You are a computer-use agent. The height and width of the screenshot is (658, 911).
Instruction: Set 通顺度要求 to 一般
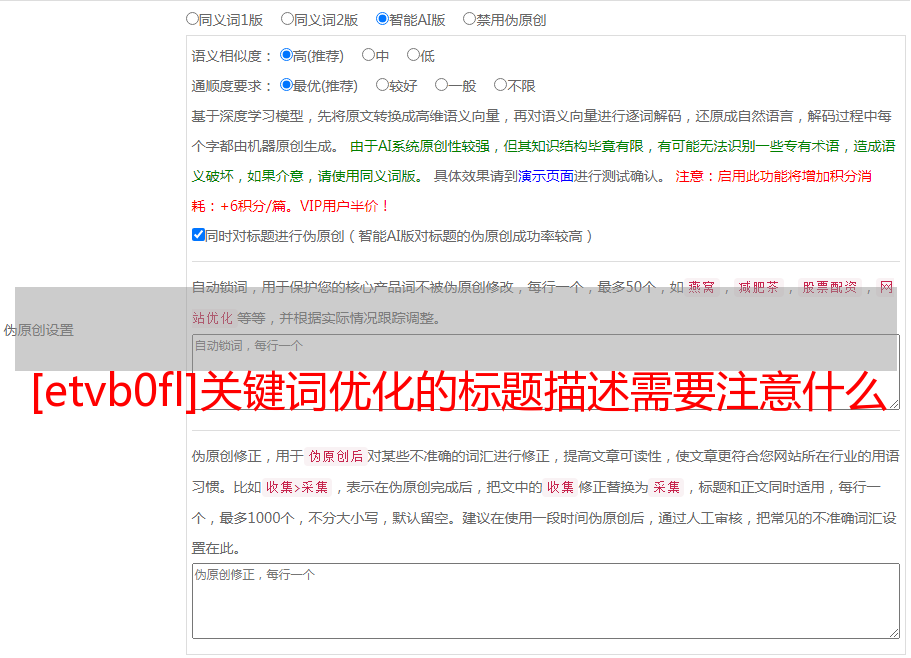point(442,85)
